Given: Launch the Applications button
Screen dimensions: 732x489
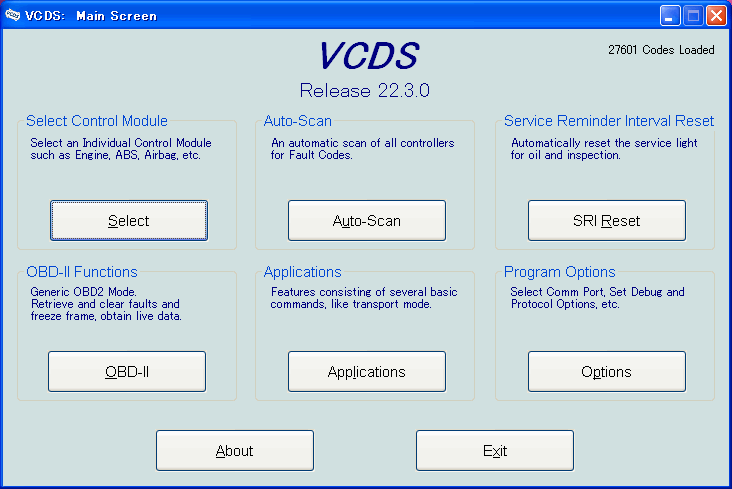Looking at the screenshot, I should (x=367, y=371).
